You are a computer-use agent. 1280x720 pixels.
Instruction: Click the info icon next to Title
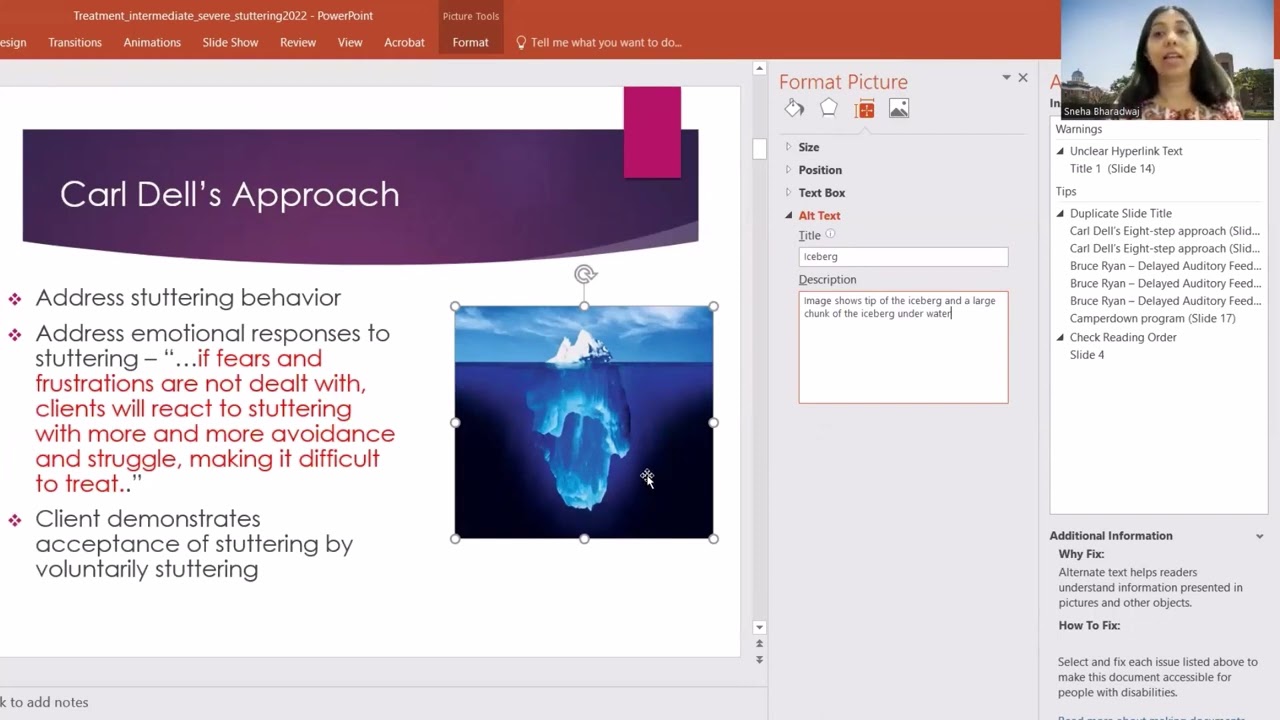click(x=830, y=235)
